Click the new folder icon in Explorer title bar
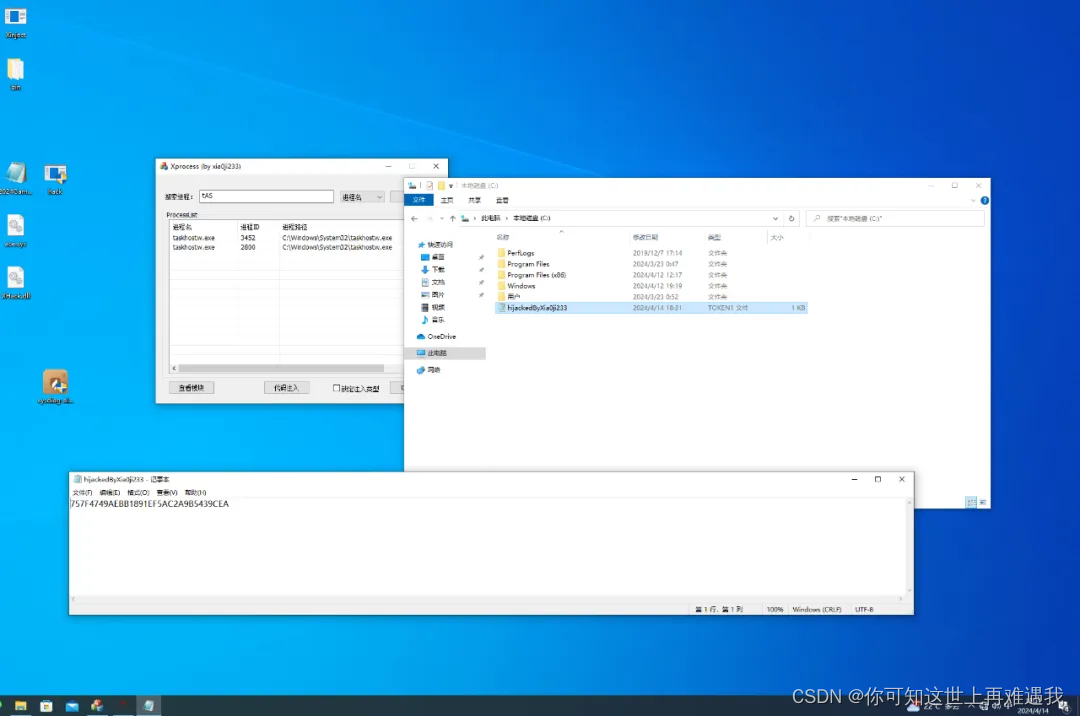Screen dimensions: 1080x716 pos(441,185)
